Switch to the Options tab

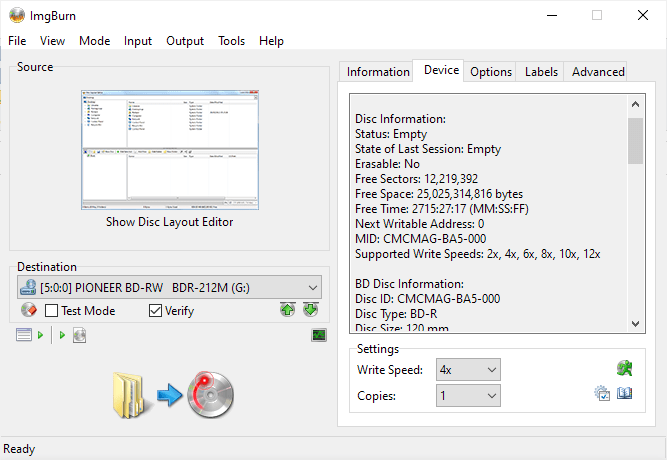click(491, 71)
